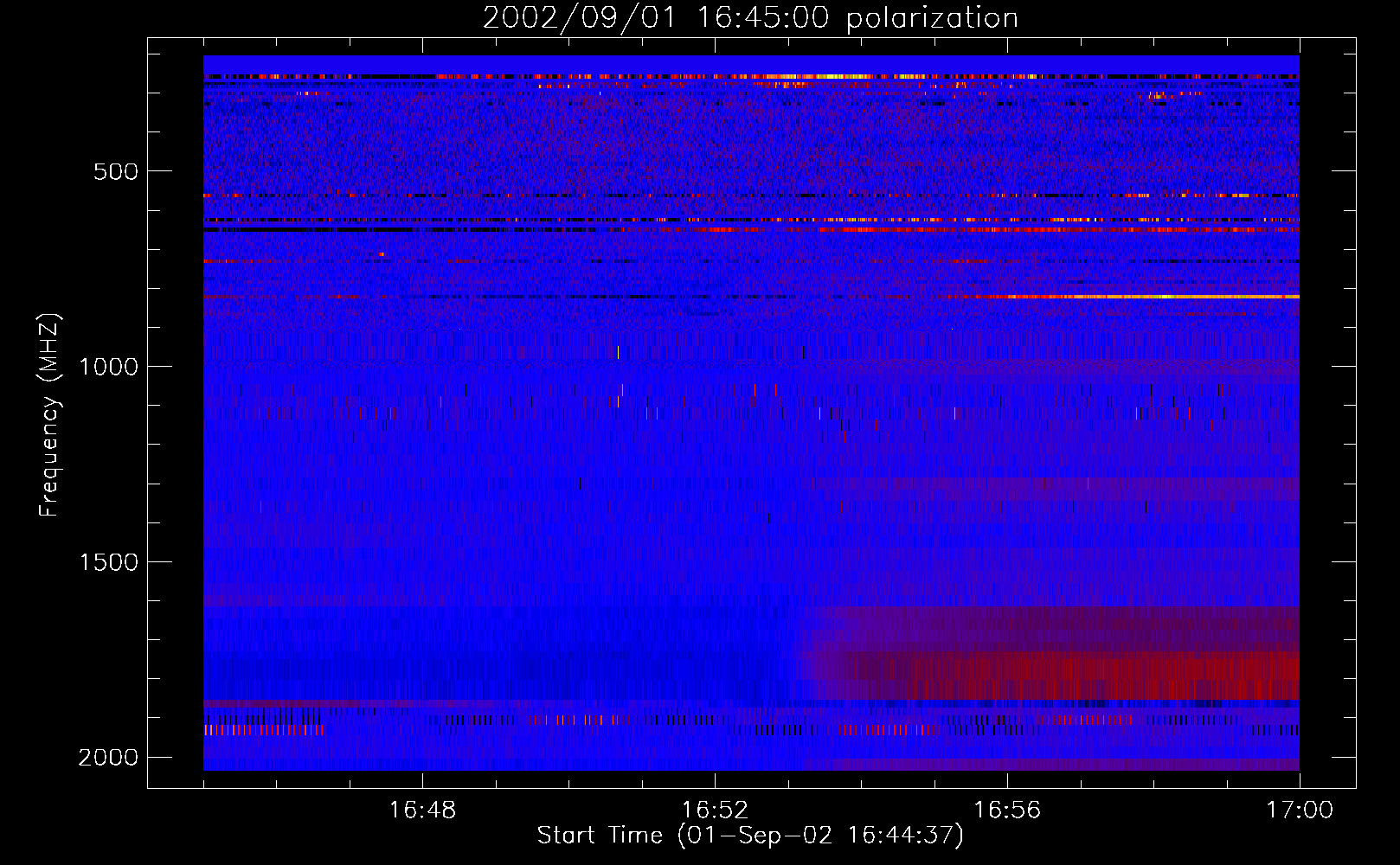Click the 16:52 time tick label

715,811
